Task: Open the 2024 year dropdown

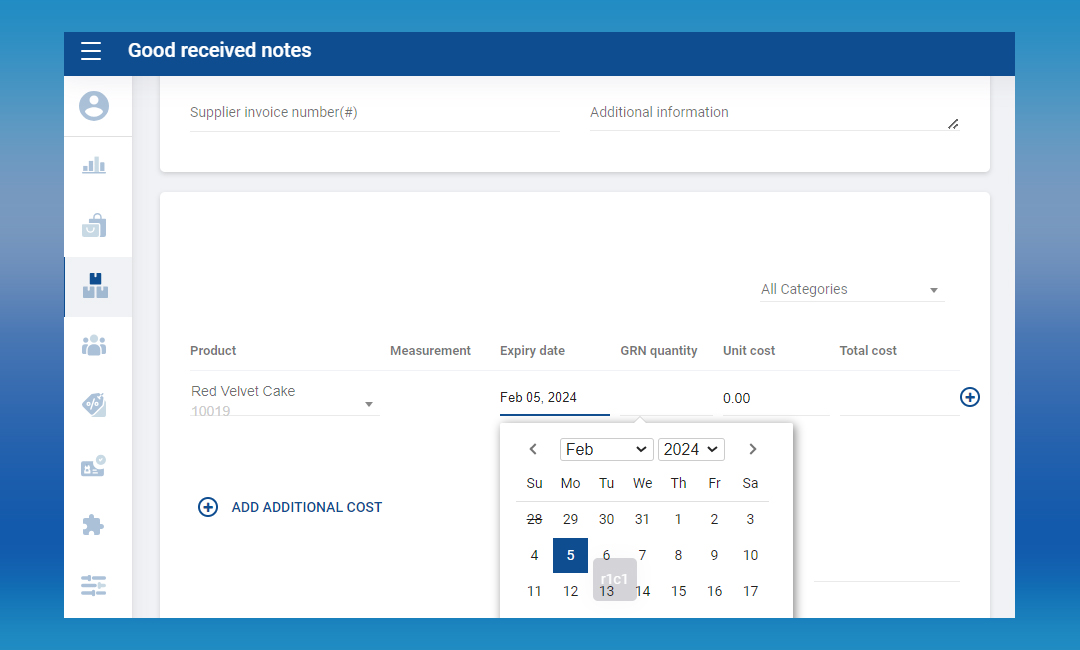Action: click(x=691, y=449)
